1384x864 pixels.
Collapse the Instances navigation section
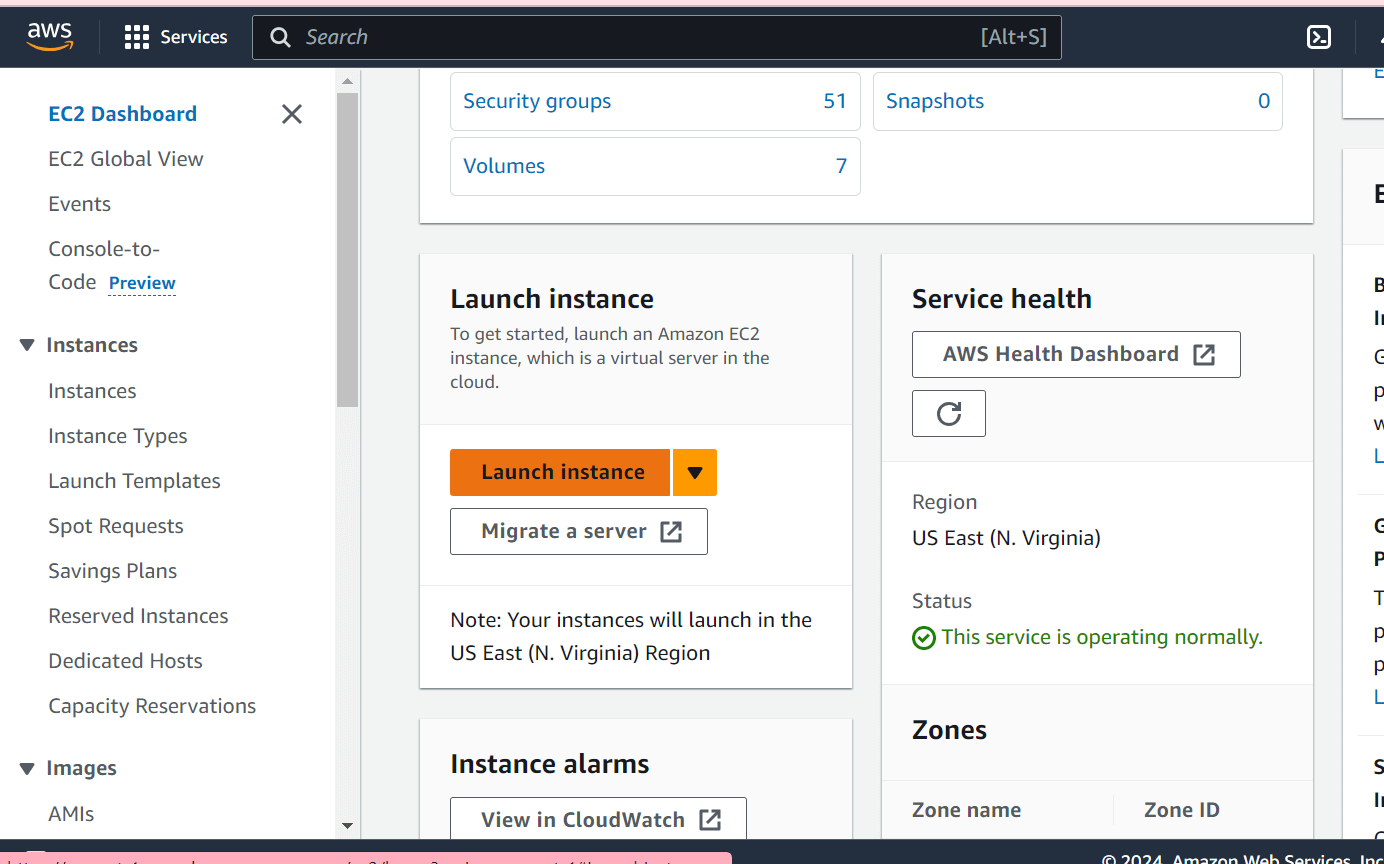point(27,345)
